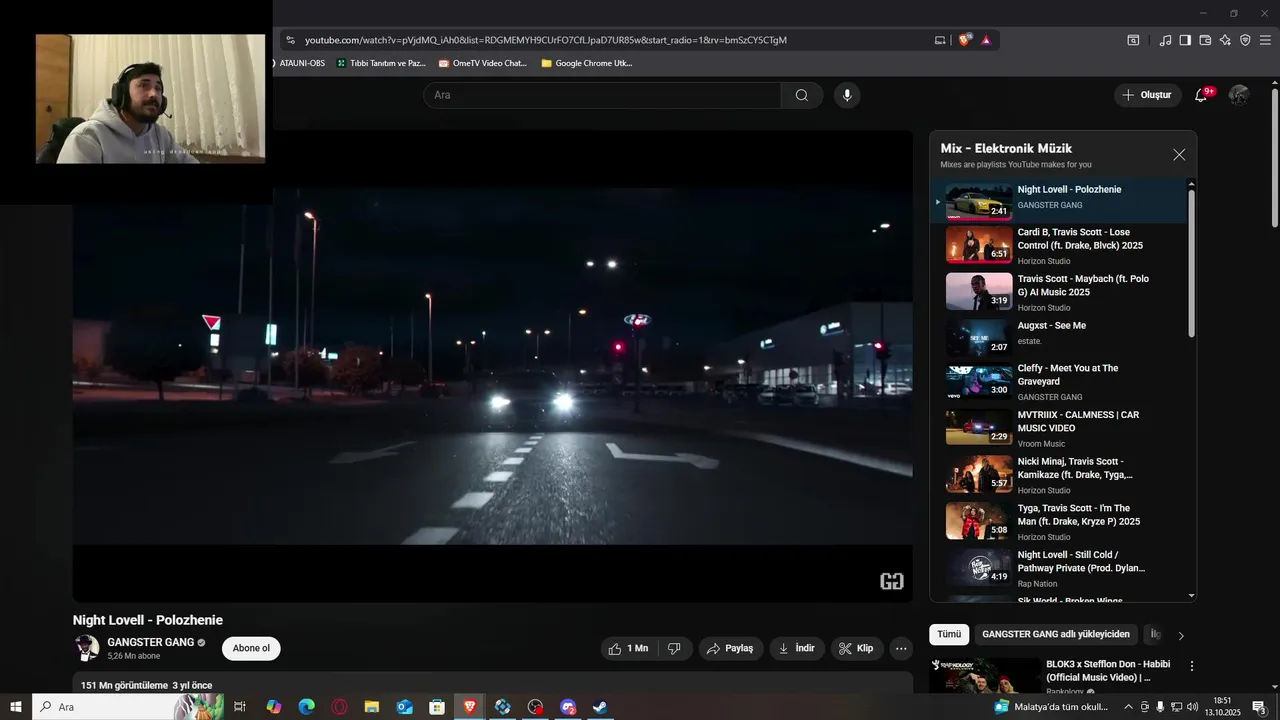This screenshot has height=720, width=1280.
Task: Open Opera browser from the taskbar
Action: pyautogui.click(x=340, y=707)
